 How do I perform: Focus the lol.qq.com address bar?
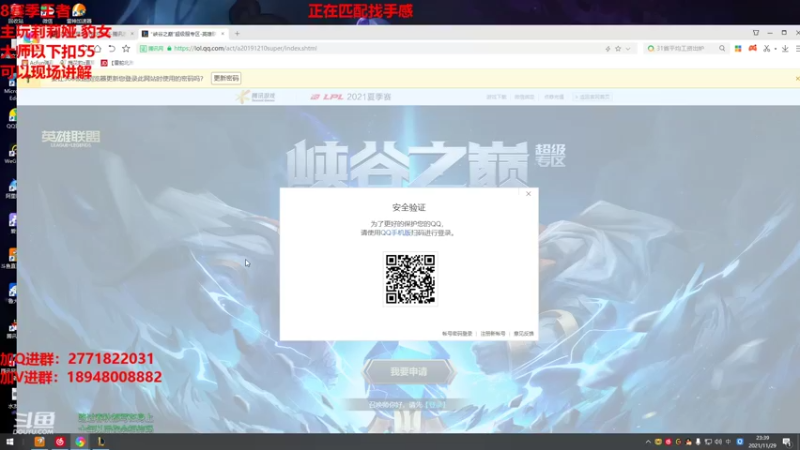(388, 48)
